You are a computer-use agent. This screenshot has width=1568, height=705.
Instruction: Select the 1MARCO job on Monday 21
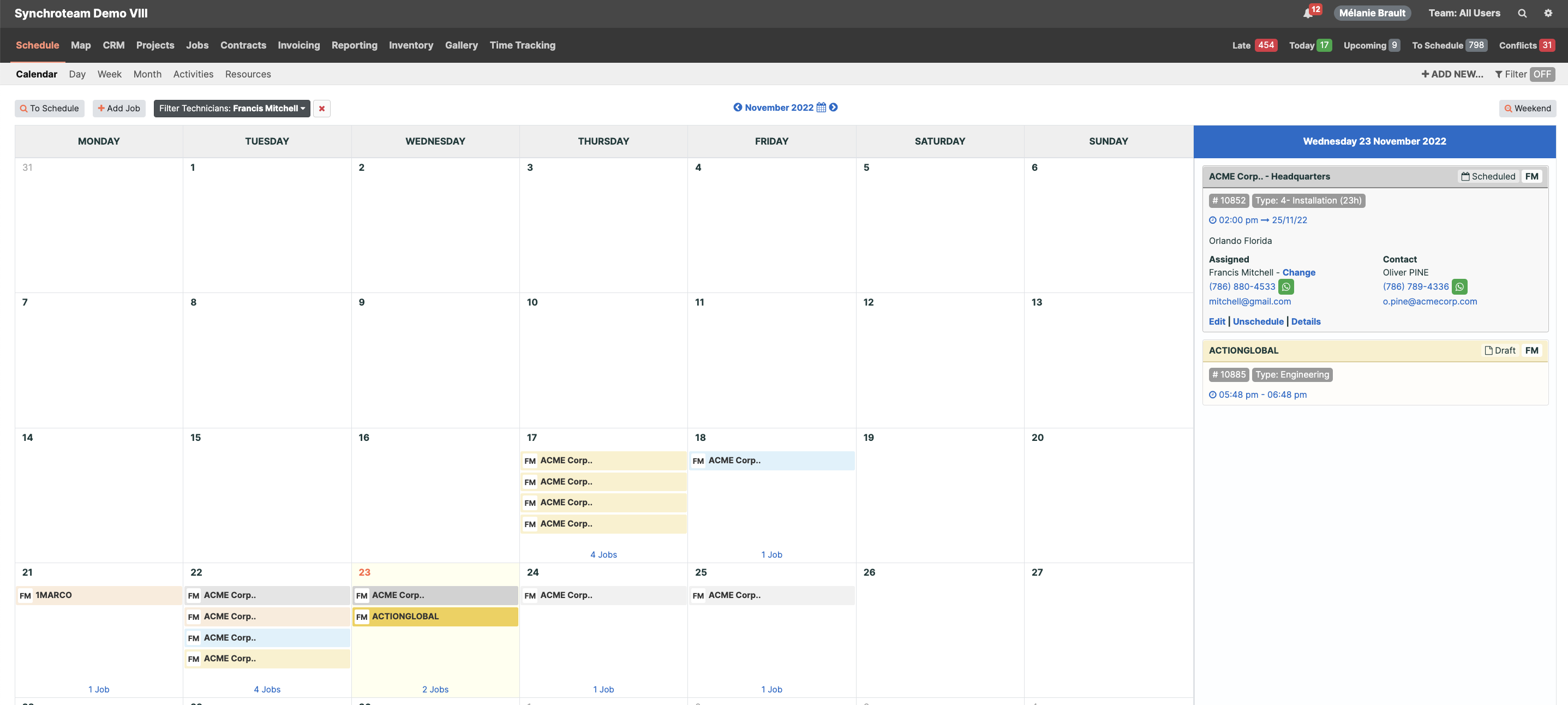click(x=99, y=595)
